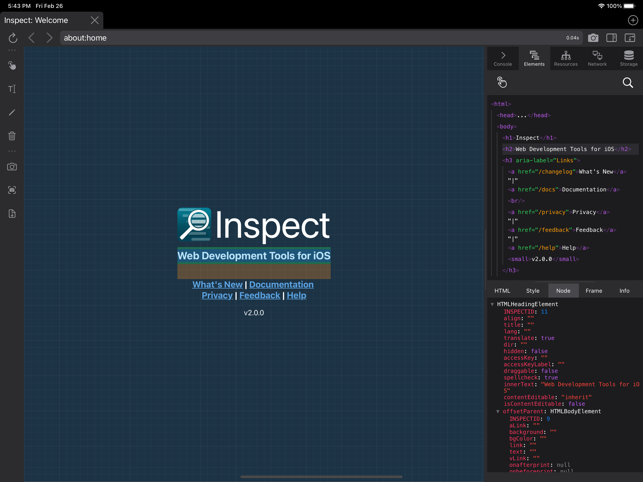Click the document export icon in sidebar
The width and height of the screenshot is (643, 482).
pos(12,214)
